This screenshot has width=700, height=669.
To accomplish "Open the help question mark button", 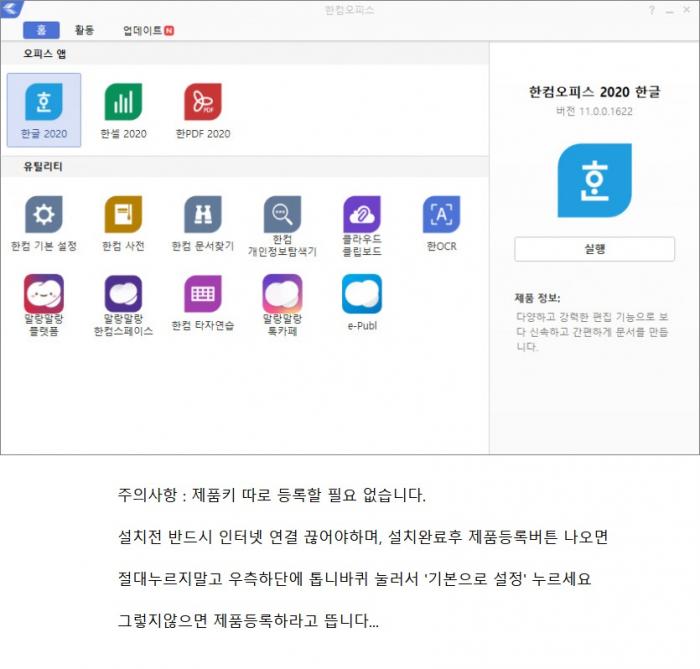I will coord(652,10).
